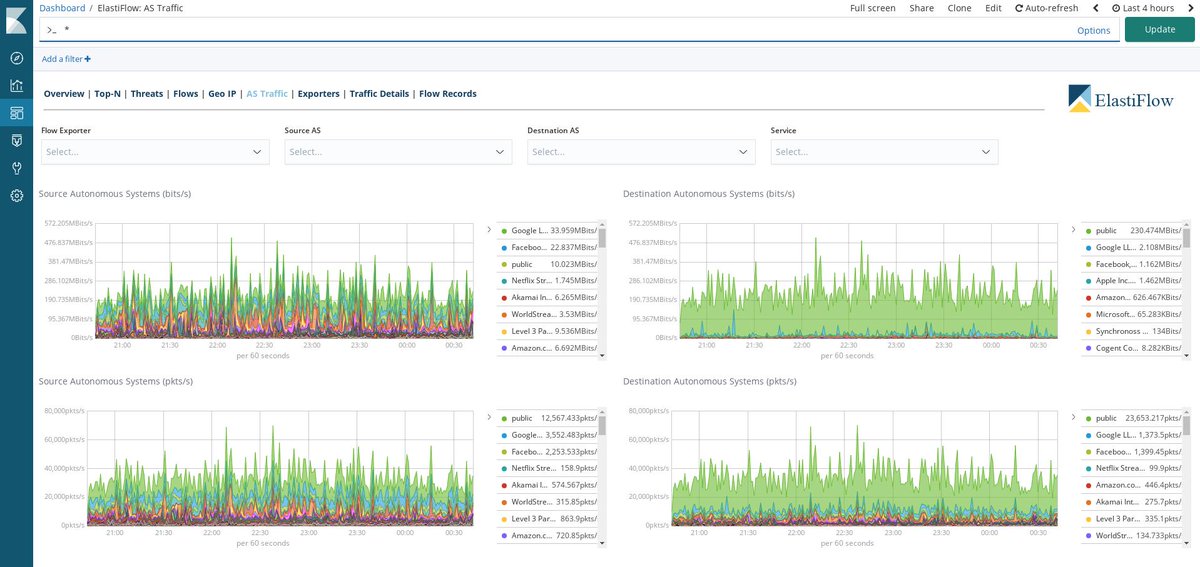Switch to the Flows dashboard link

(185, 94)
